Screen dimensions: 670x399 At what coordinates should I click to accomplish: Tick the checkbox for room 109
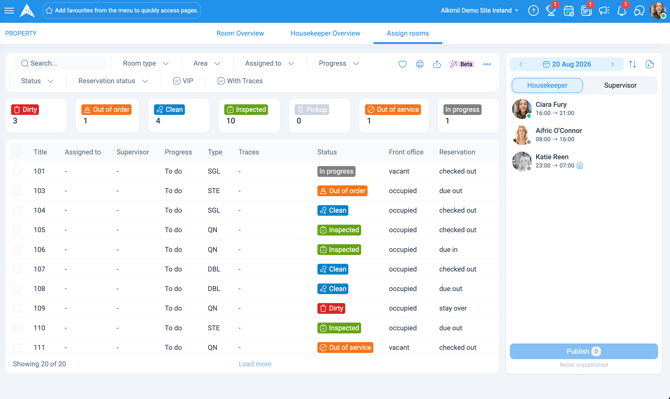pos(17,308)
